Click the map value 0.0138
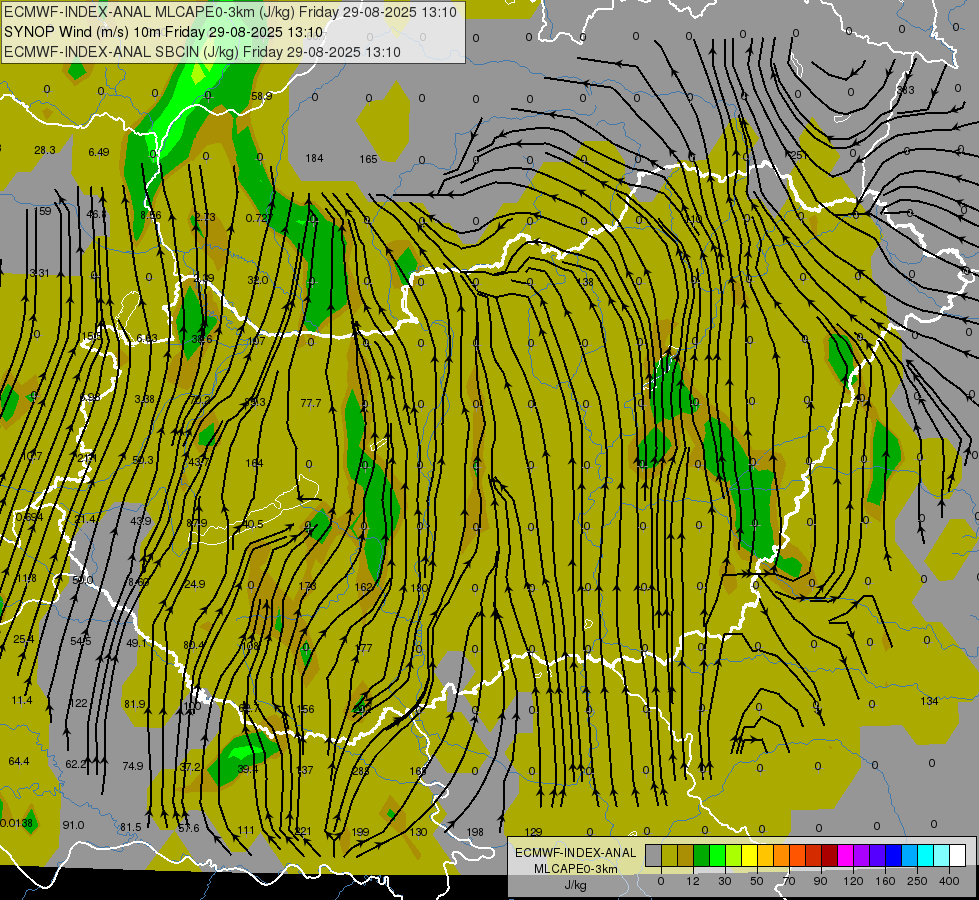 click(16, 823)
